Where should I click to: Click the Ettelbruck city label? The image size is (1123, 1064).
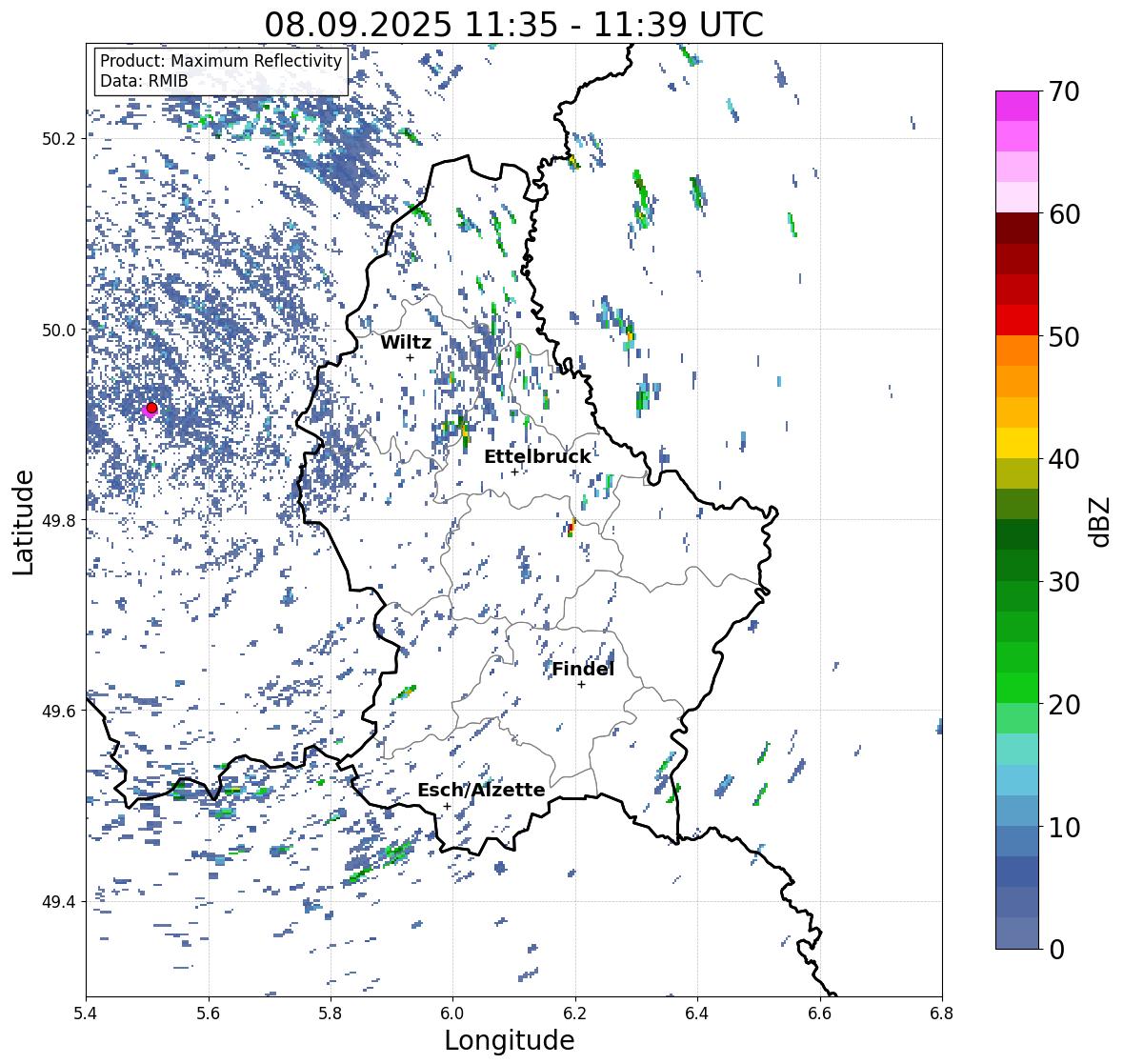point(537,457)
